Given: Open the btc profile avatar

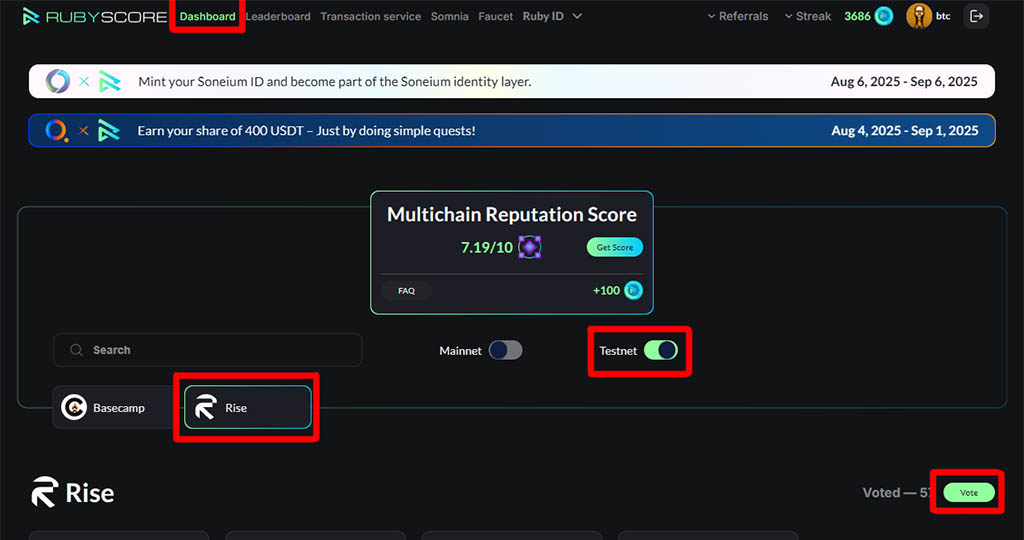Looking at the screenshot, I should point(919,16).
